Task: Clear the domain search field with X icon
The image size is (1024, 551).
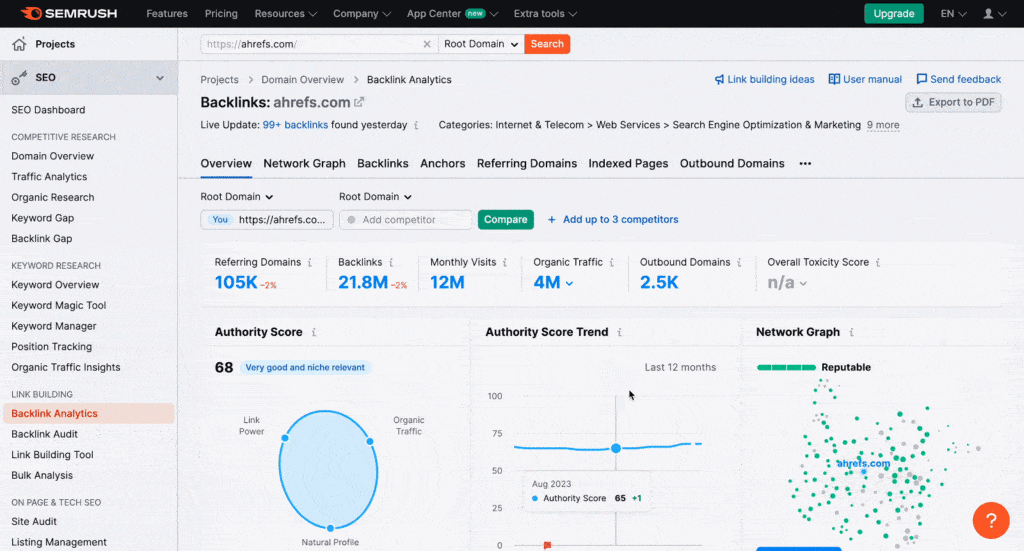Action: point(427,44)
